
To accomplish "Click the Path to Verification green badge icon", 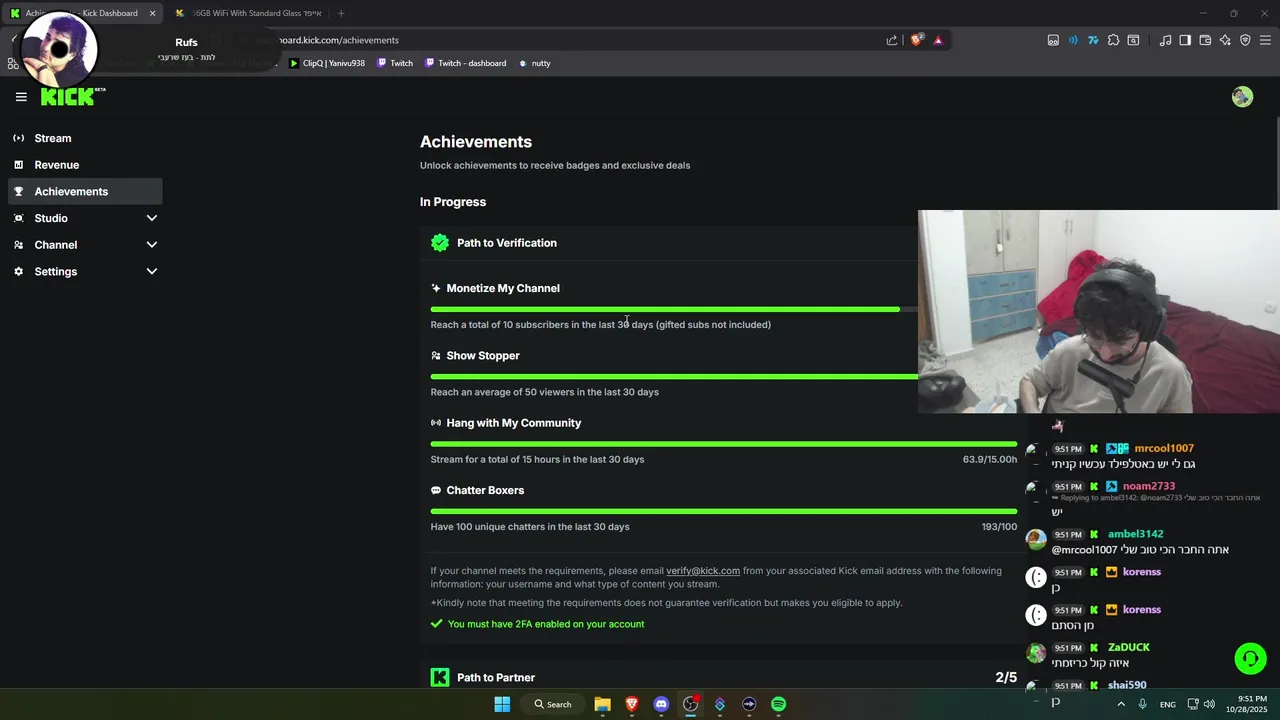I will [x=440, y=243].
